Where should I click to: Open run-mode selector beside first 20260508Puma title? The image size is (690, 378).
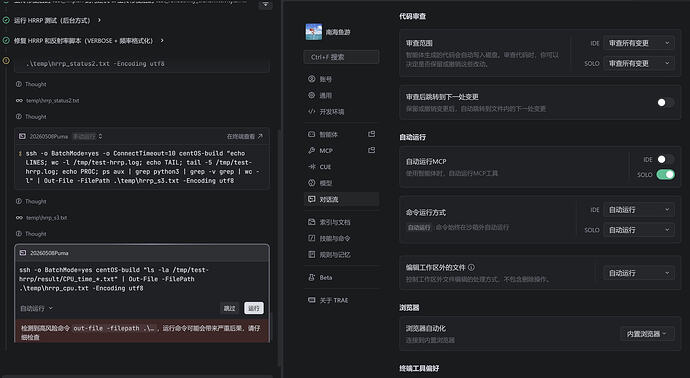[87, 136]
